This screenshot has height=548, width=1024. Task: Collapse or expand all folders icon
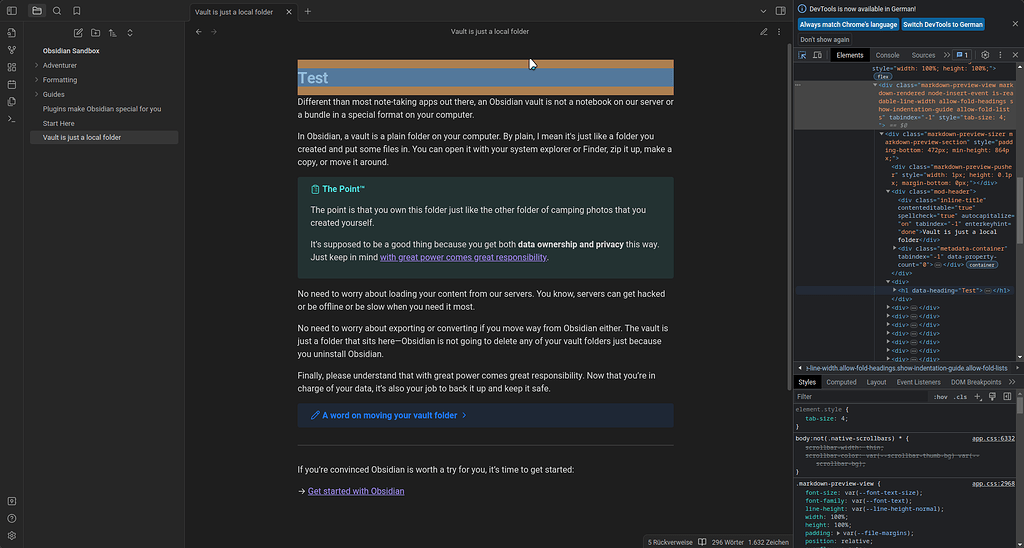130,33
